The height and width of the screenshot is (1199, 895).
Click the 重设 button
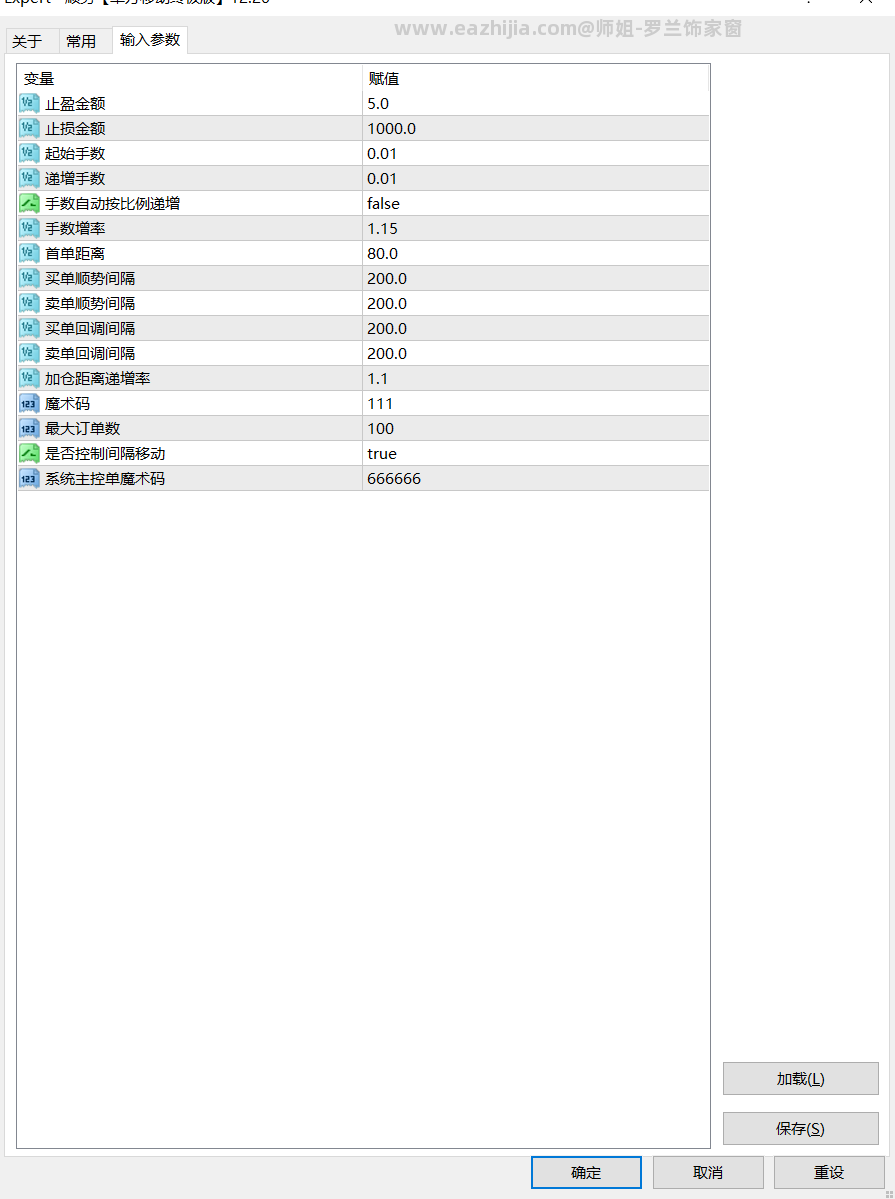828,1172
